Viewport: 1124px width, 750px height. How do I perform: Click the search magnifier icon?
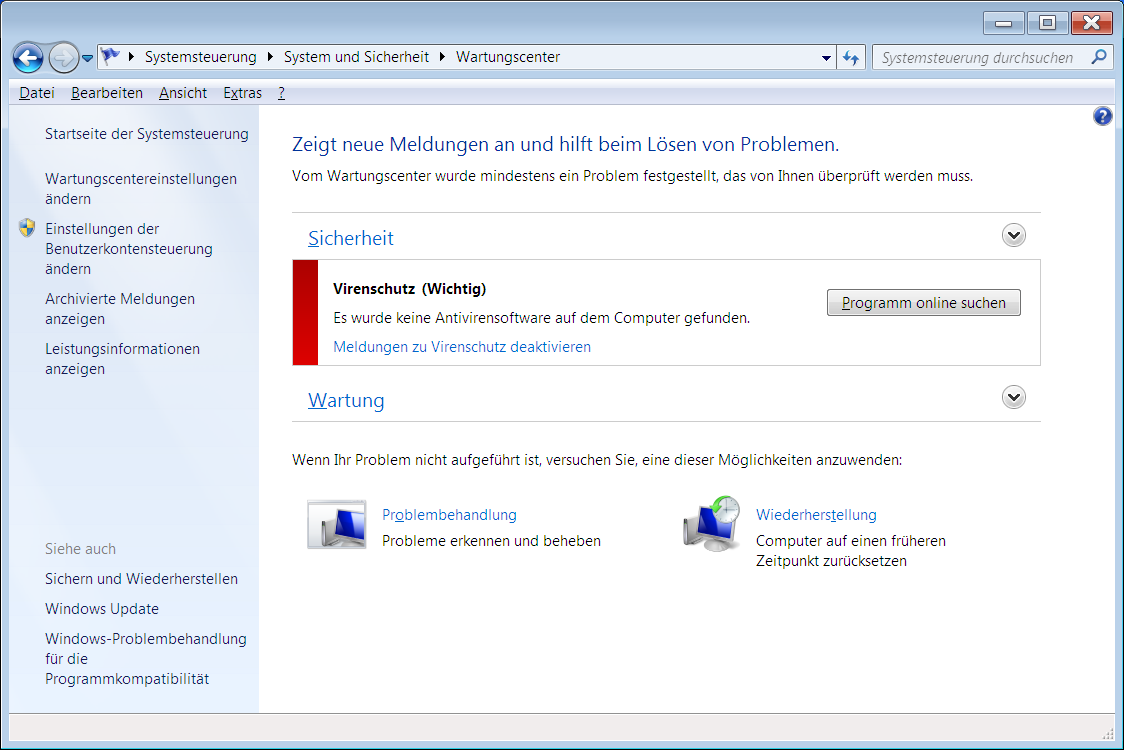pyautogui.click(x=1098, y=57)
